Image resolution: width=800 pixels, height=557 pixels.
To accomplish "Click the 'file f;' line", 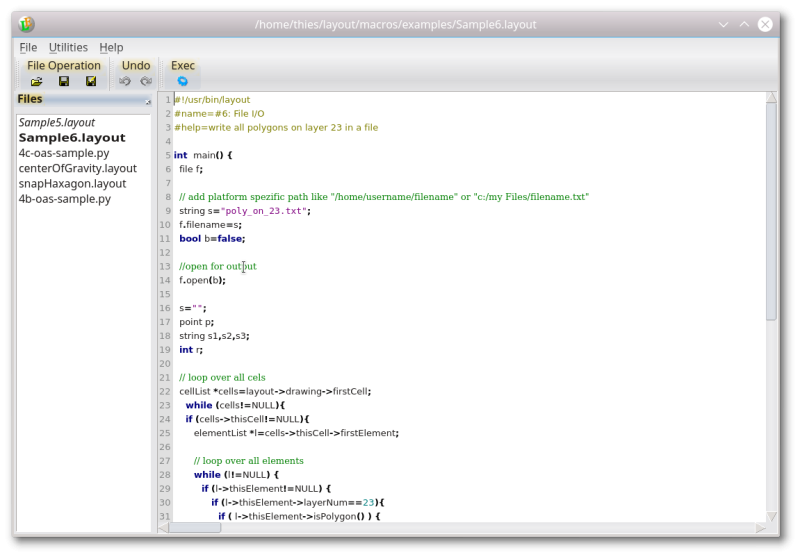I will pyautogui.click(x=191, y=169).
